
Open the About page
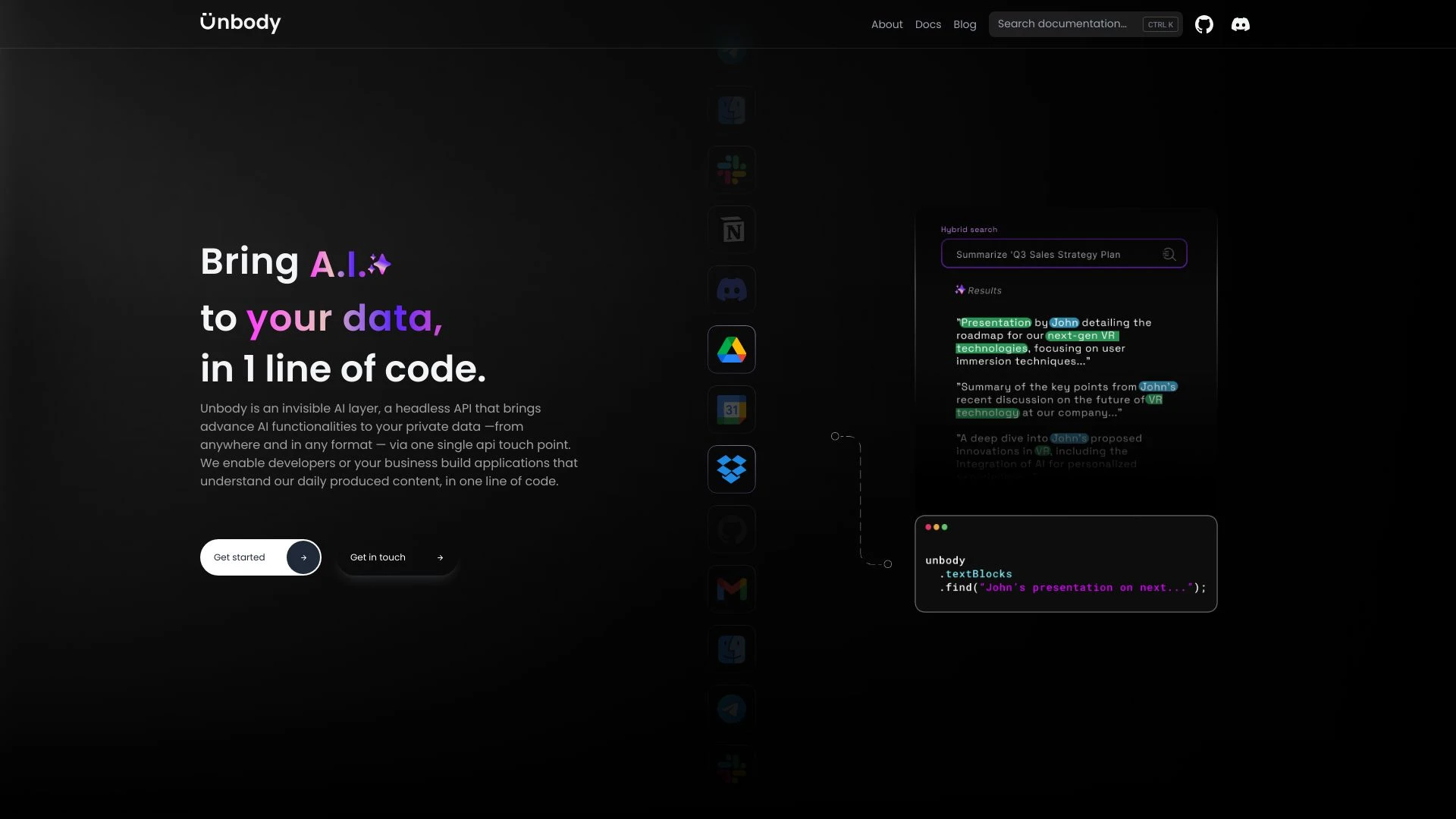click(x=886, y=24)
